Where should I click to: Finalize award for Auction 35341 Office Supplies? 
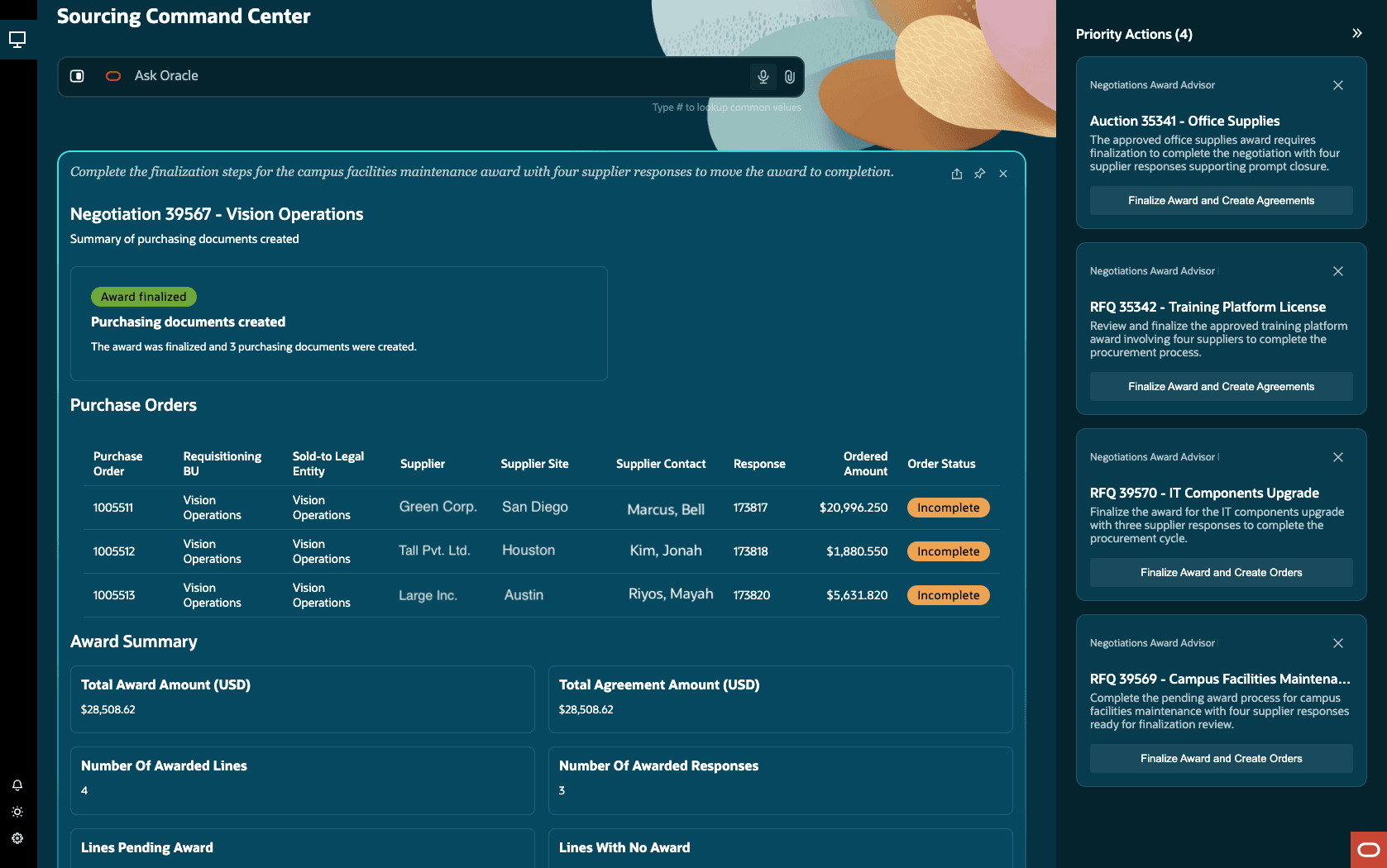click(1221, 201)
